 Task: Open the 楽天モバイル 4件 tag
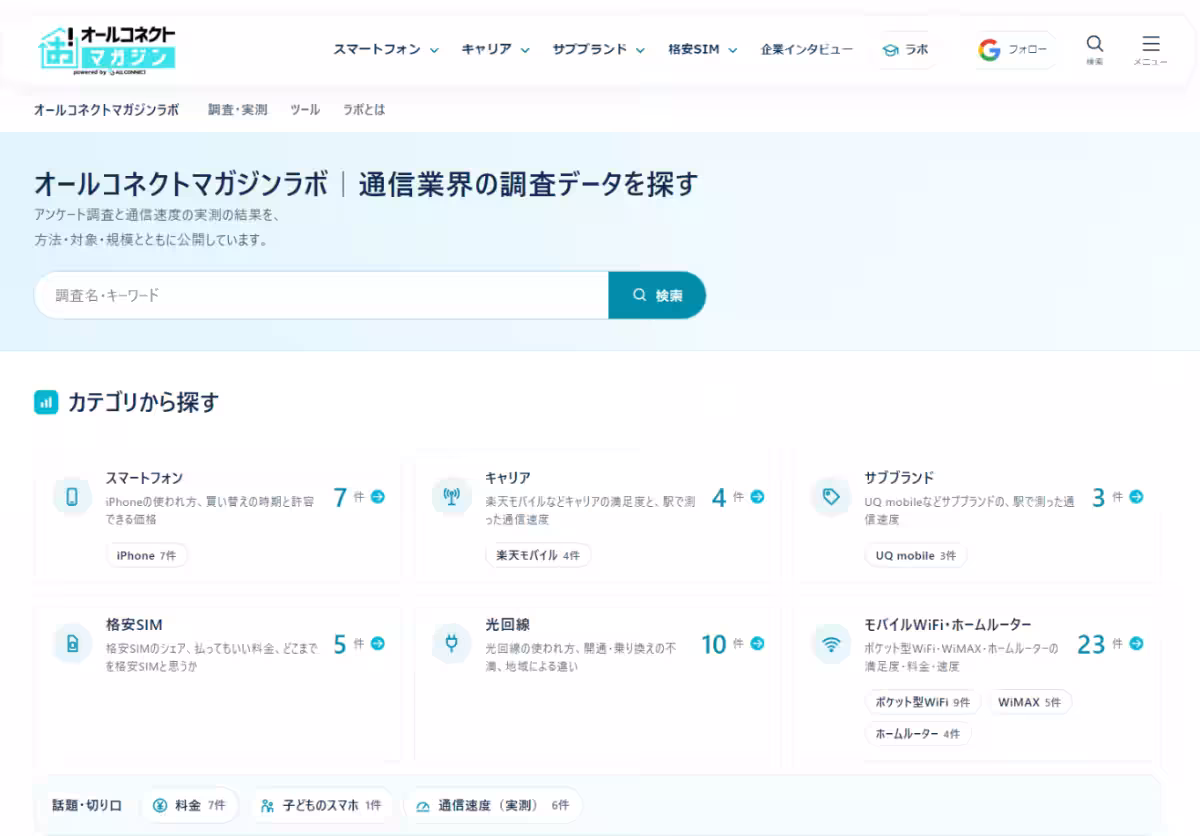[538, 555]
